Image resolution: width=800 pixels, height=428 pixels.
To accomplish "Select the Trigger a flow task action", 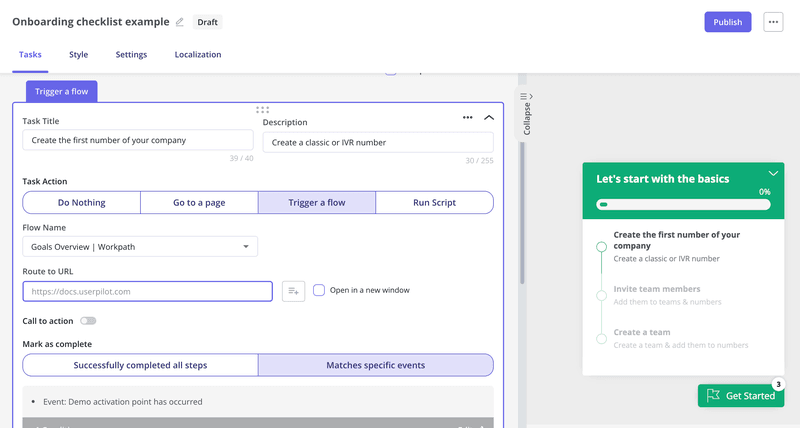I will point(317,203).
